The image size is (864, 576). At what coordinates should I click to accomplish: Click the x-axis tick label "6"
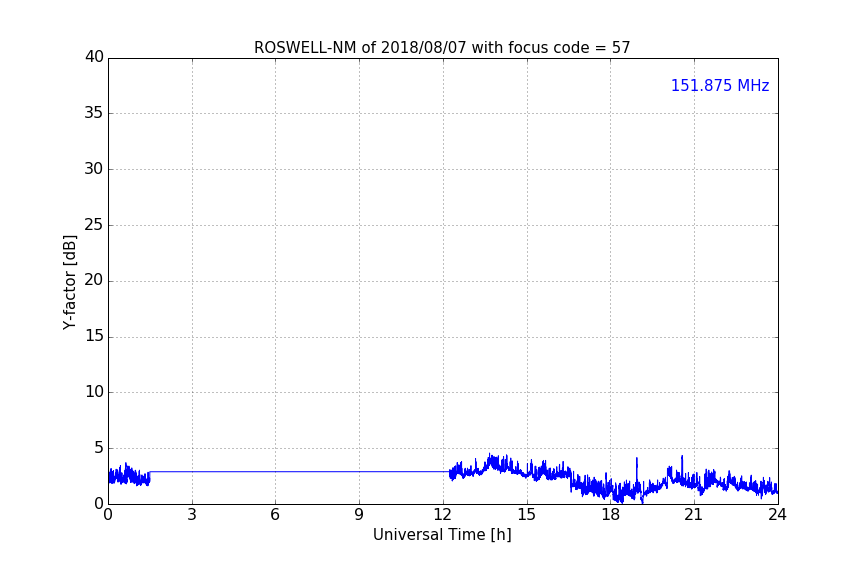point(275,515)
